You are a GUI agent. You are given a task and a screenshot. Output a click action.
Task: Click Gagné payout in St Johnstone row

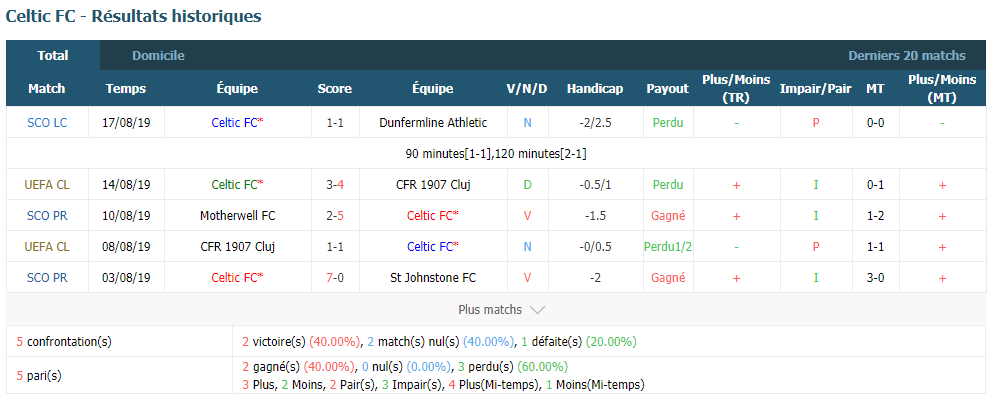[668, 278]
